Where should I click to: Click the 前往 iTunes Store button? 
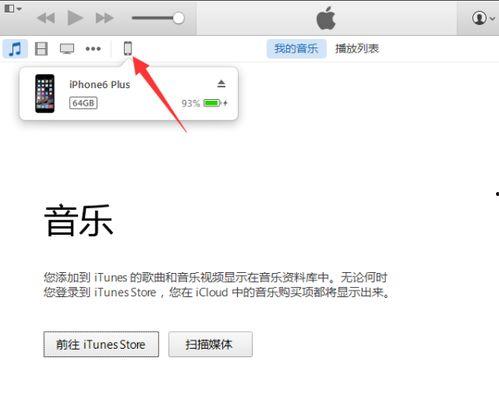[101, 344]
